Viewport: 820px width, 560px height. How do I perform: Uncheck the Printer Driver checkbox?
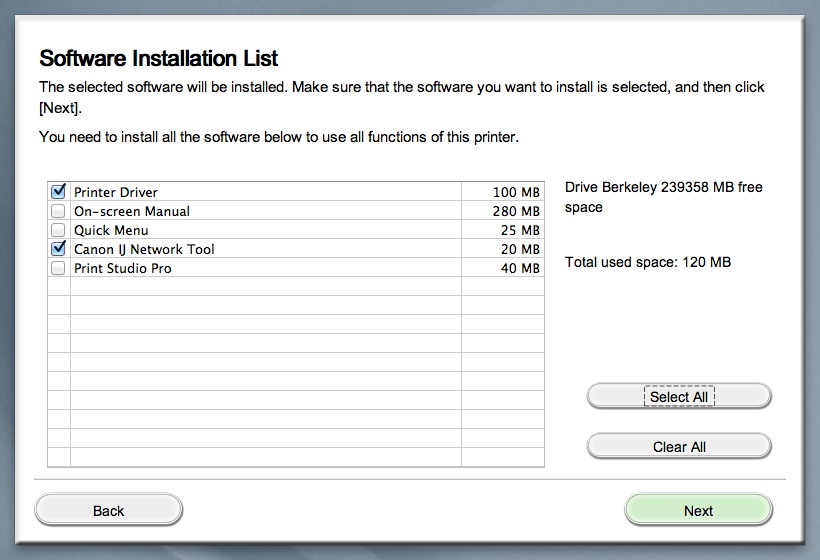58,191
